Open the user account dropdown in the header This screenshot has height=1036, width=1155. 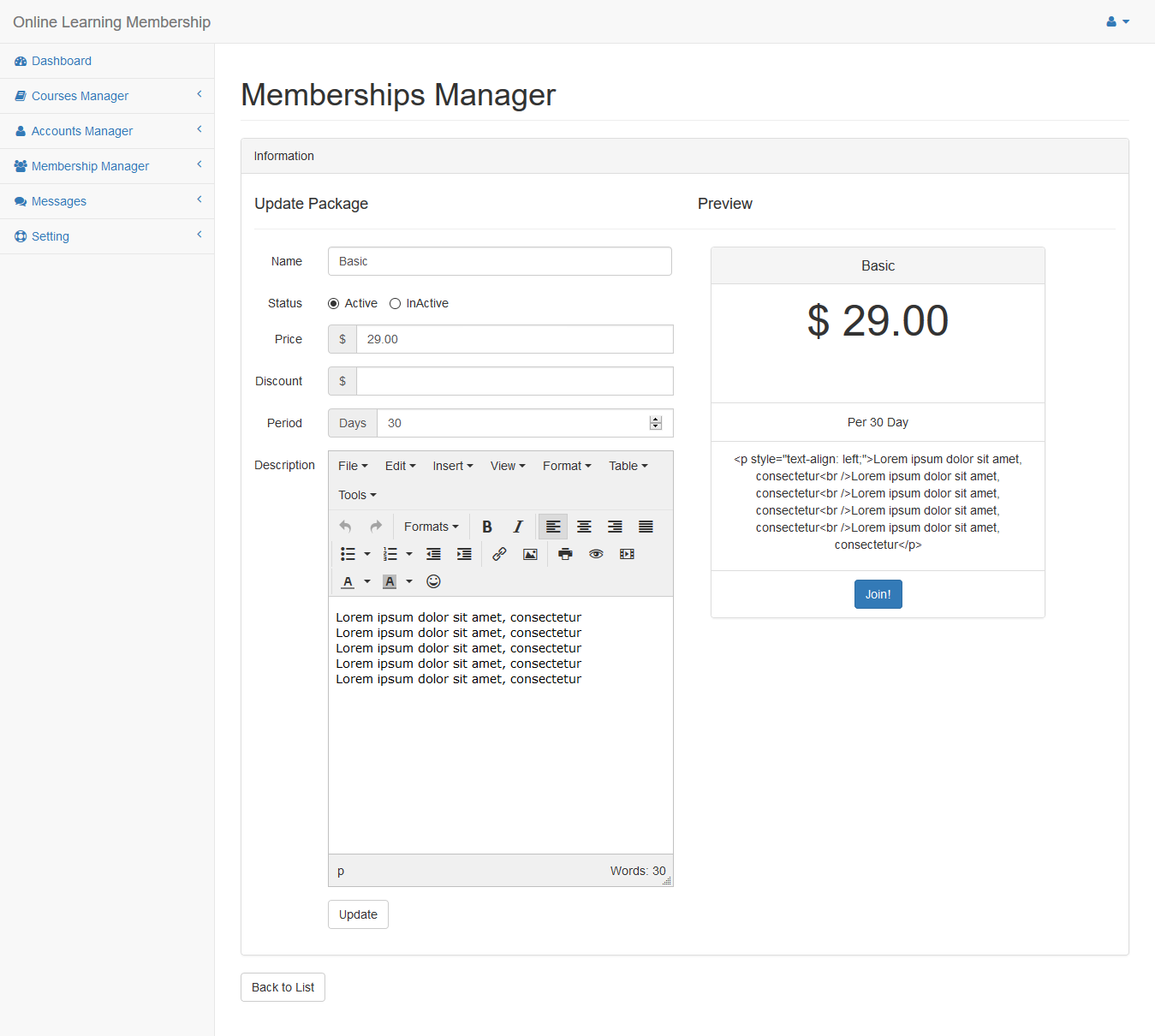click(x=1117, y=21)
